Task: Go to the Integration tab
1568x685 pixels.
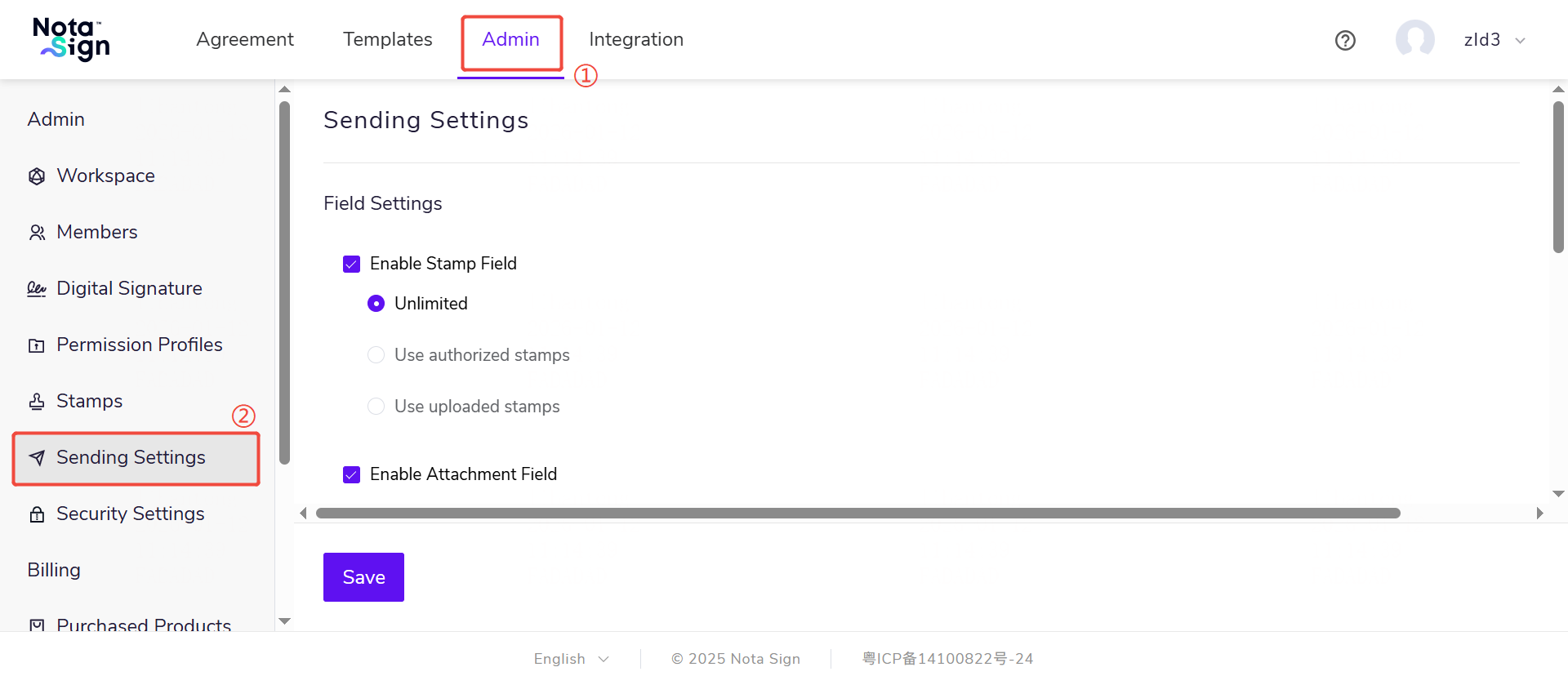Action: (635, 39)
